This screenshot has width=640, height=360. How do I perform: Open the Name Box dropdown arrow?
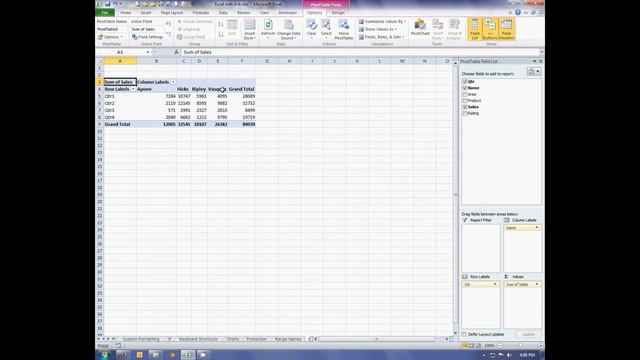coord(148,52)
